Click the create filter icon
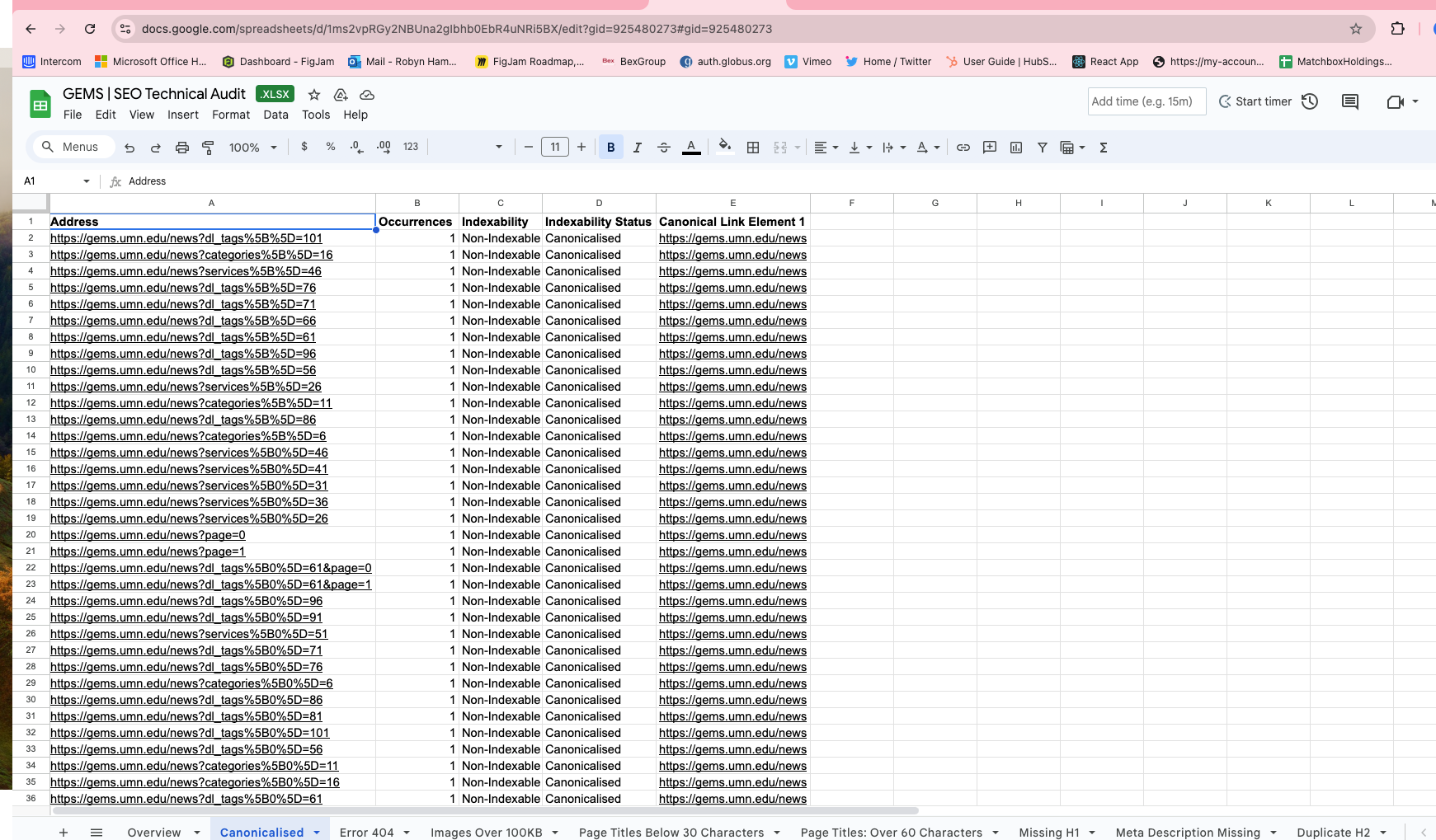Screen dimensions: 1436x840 click(x=1043, y=148)
